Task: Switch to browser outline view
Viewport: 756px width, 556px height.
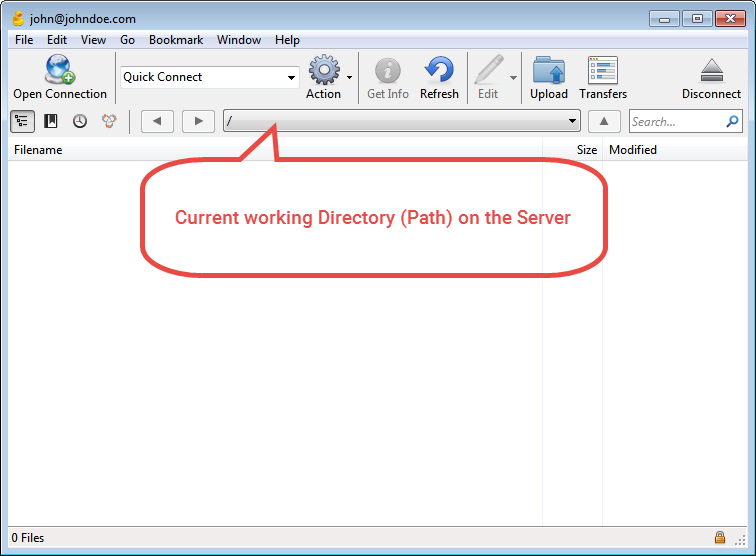Action: [22, 121]
